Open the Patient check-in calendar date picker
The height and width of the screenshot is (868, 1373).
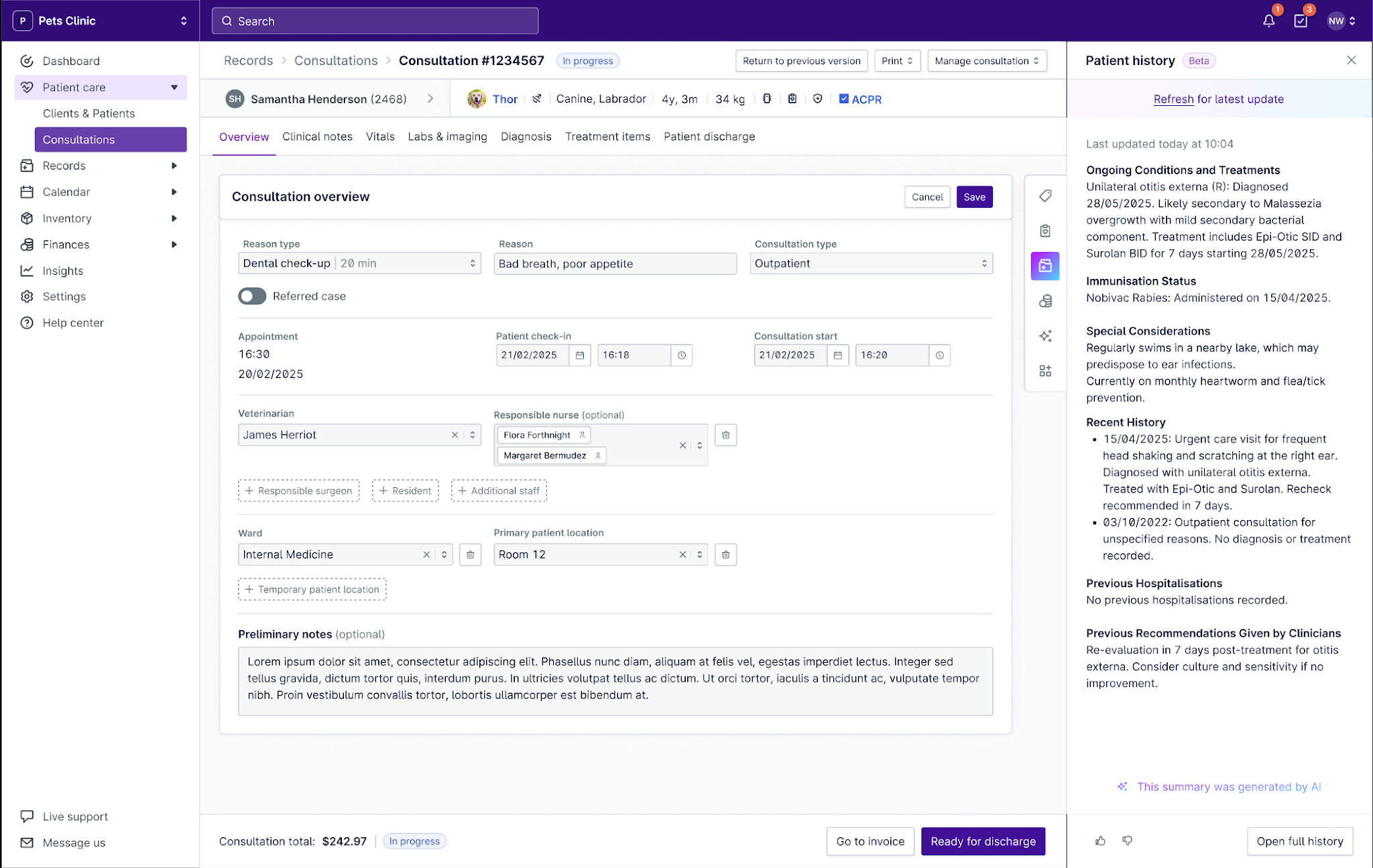pyautogui.click(x=580, y=355)
